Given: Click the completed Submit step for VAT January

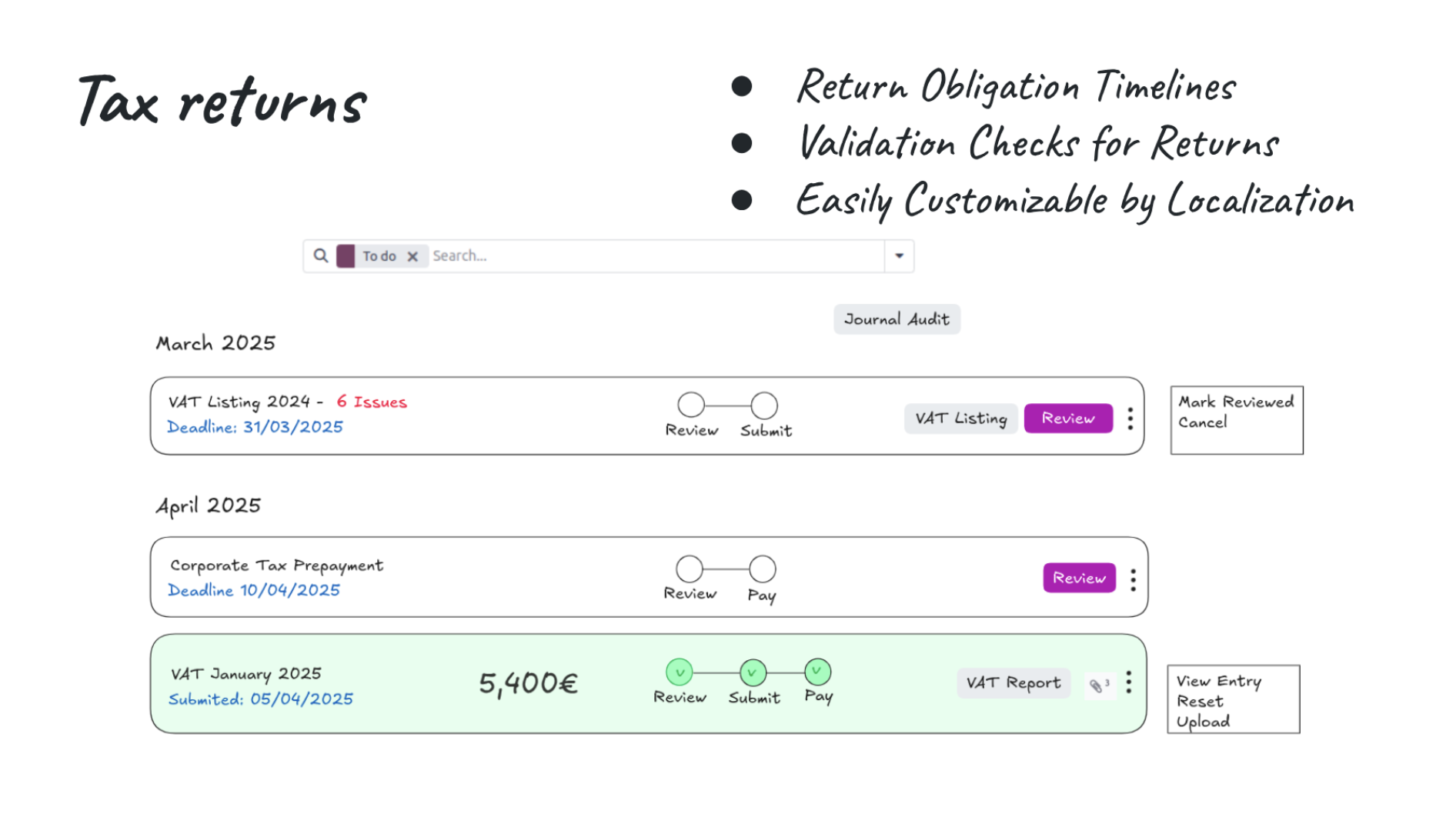Looking at the screenshot, I should point(753,672).
